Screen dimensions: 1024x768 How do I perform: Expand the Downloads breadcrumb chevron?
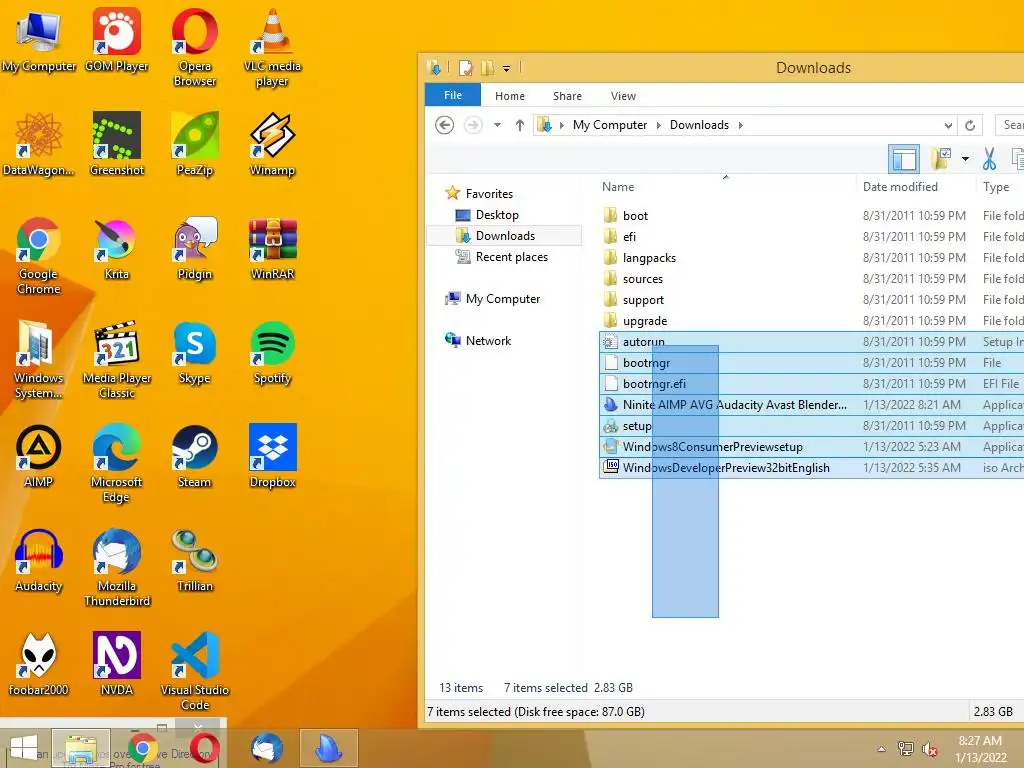[741, 125]
